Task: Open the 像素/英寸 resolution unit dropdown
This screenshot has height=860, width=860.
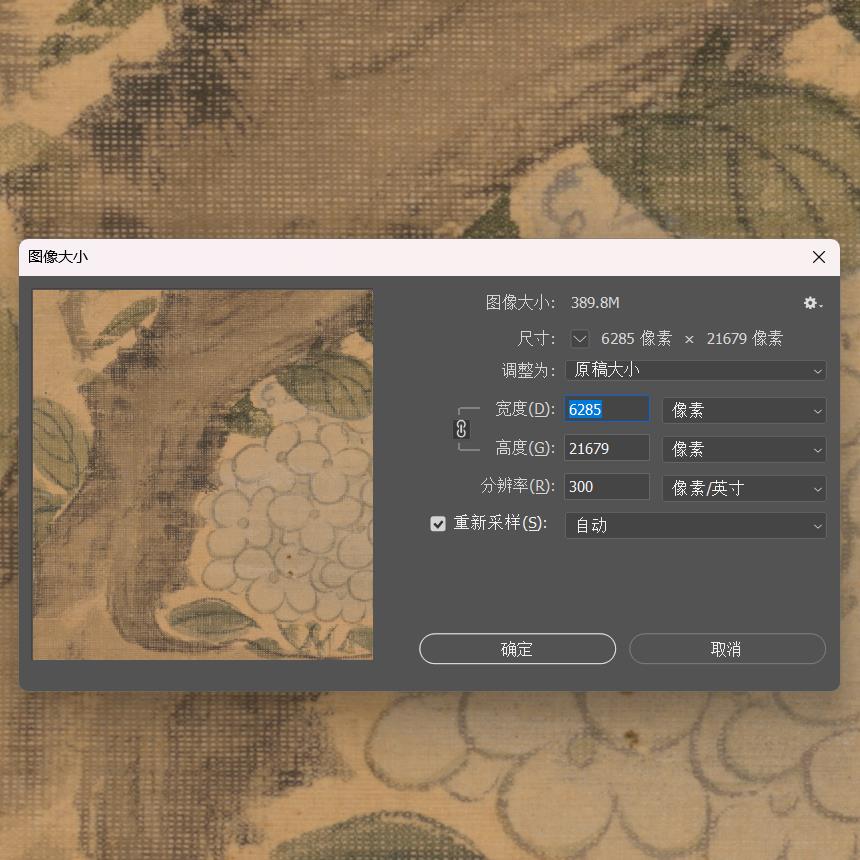Action: point(744,488)
